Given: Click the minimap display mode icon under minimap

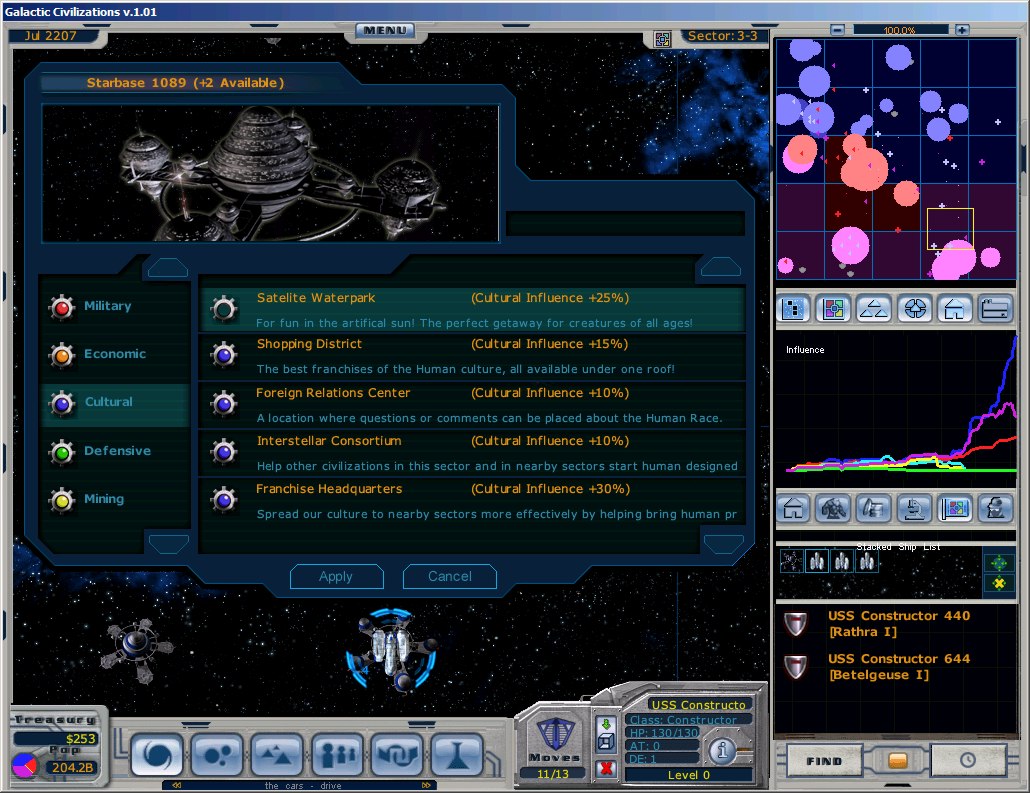Looking at the screenshot, I should [793, 308].
